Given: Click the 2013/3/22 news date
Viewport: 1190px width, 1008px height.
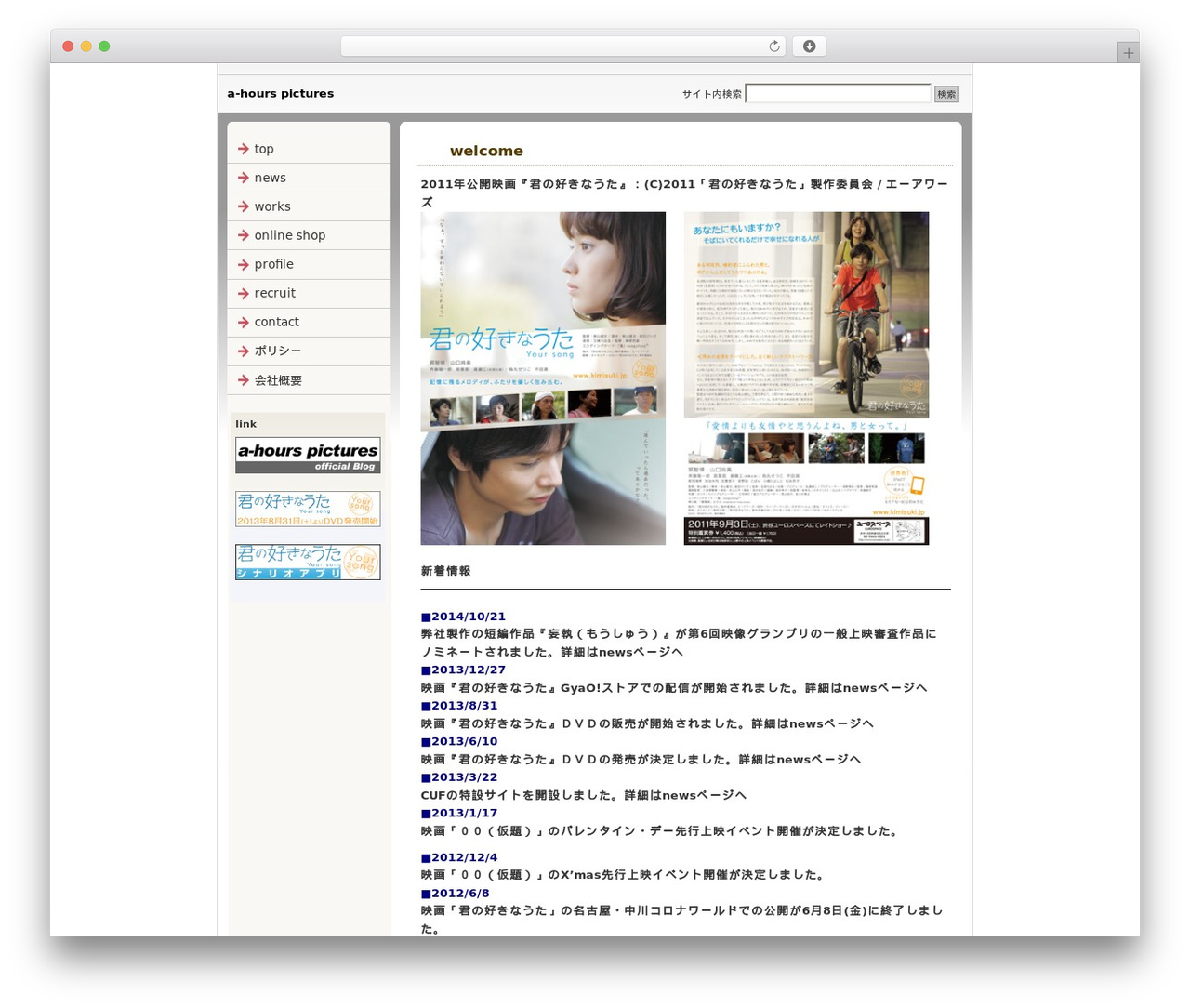Looking at the screenshot, I should [459, 777].
